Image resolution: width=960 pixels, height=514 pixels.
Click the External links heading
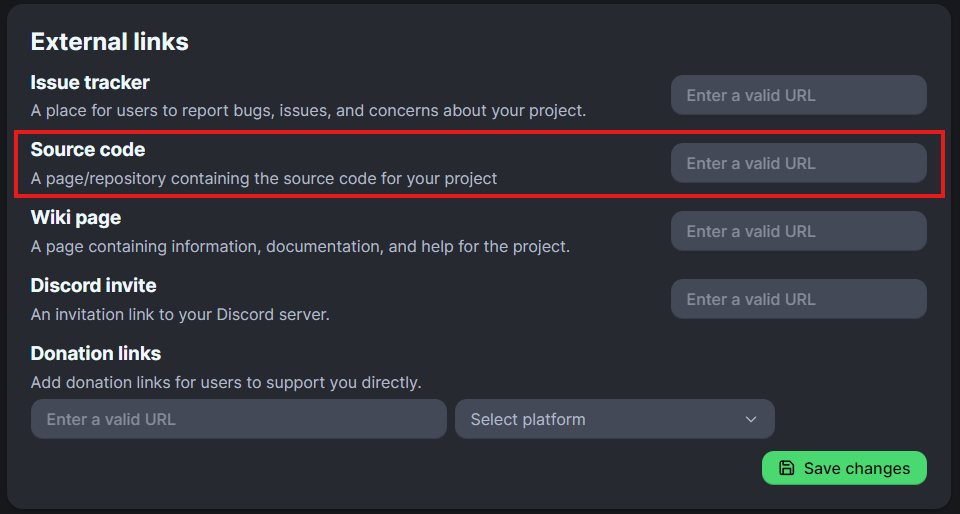[110, 41]
